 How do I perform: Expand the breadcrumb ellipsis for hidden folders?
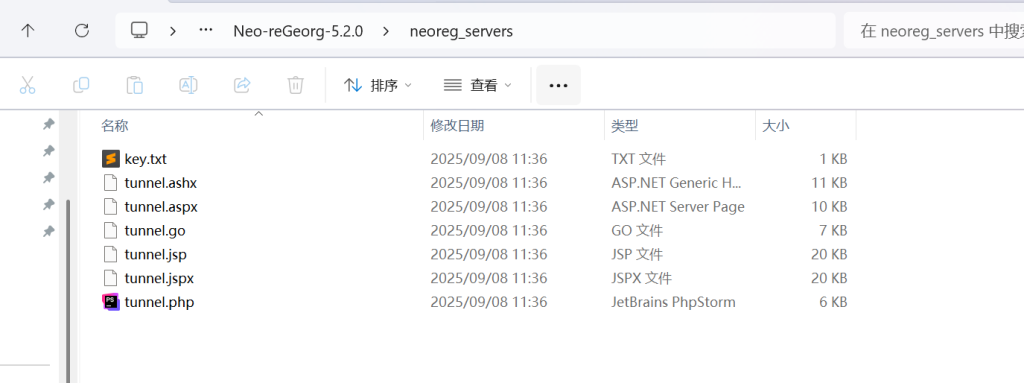pyautogui.click(x=206, y=30)
